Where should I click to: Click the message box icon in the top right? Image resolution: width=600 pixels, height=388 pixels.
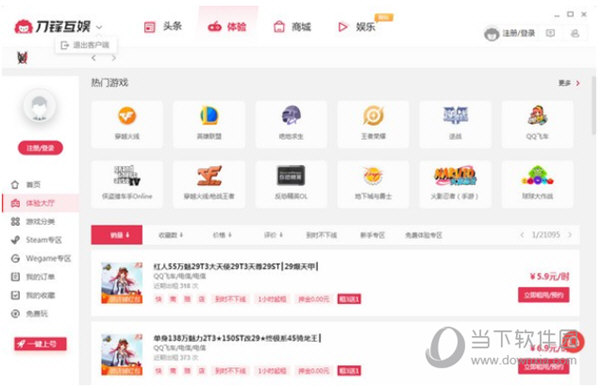pyautogui.click(x=550, y=33)
